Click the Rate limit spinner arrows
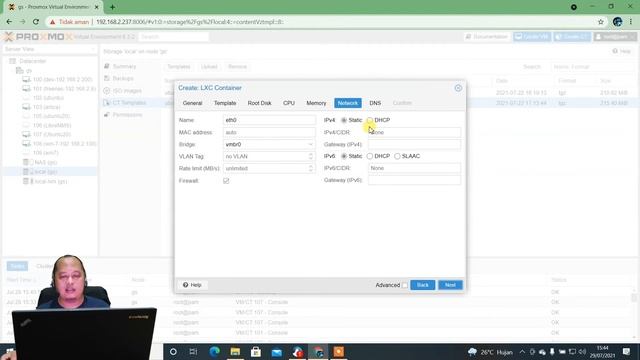640x360 pixels. pyautogui.click(x=311, y=168)
